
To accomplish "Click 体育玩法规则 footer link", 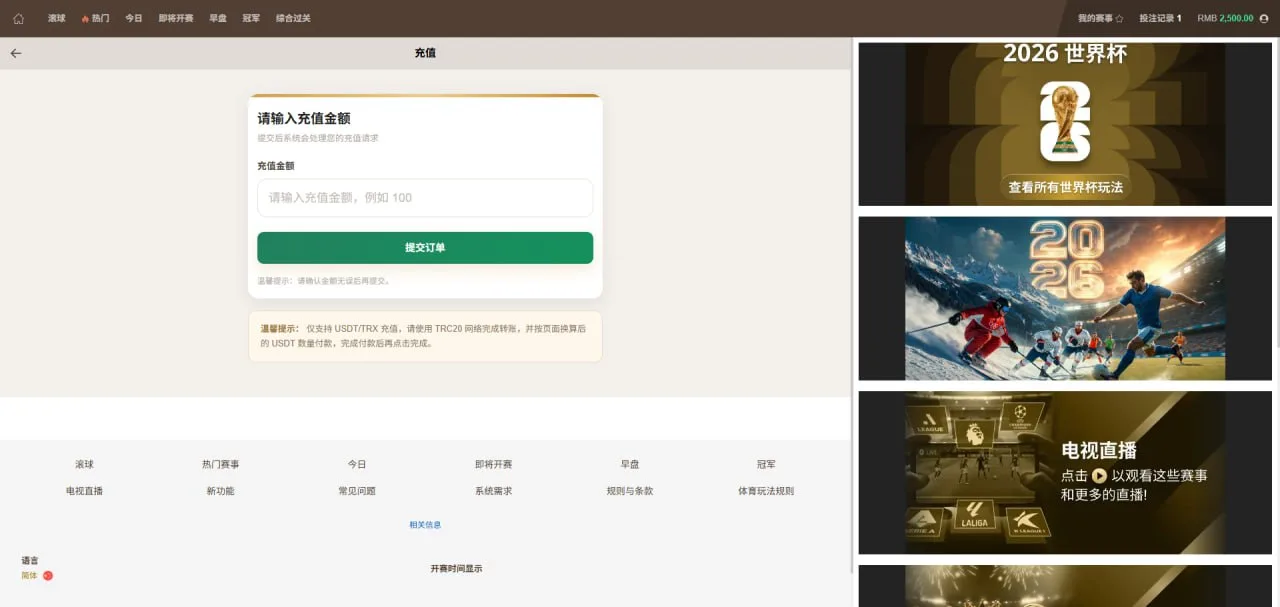I will (766, 491).
